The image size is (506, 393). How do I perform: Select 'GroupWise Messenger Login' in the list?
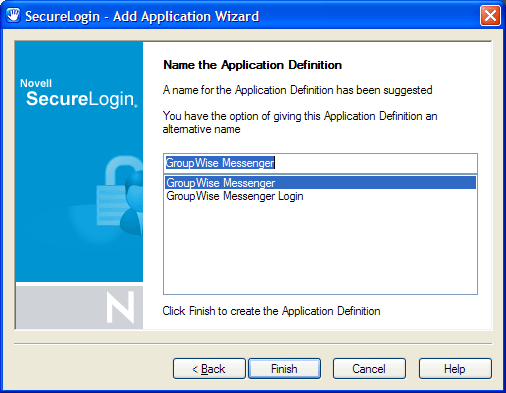coord(320,196)
